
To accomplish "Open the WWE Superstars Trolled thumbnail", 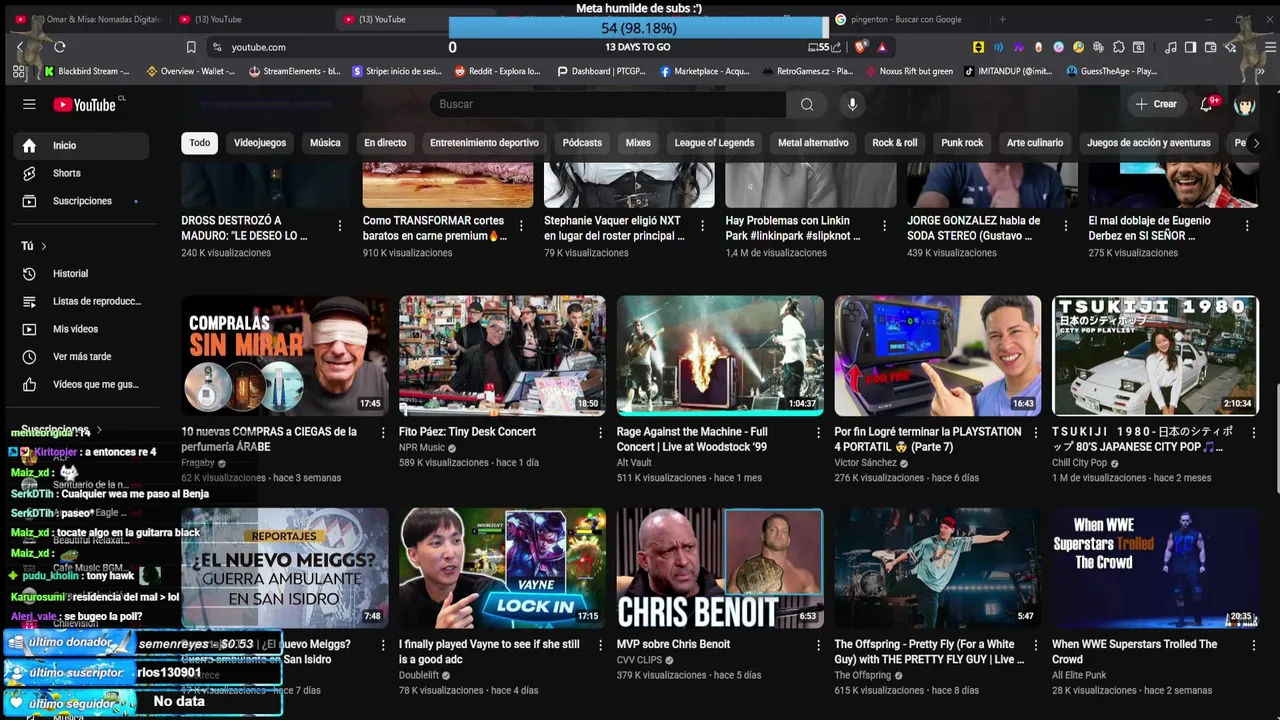I will [x=1155, y=568].
